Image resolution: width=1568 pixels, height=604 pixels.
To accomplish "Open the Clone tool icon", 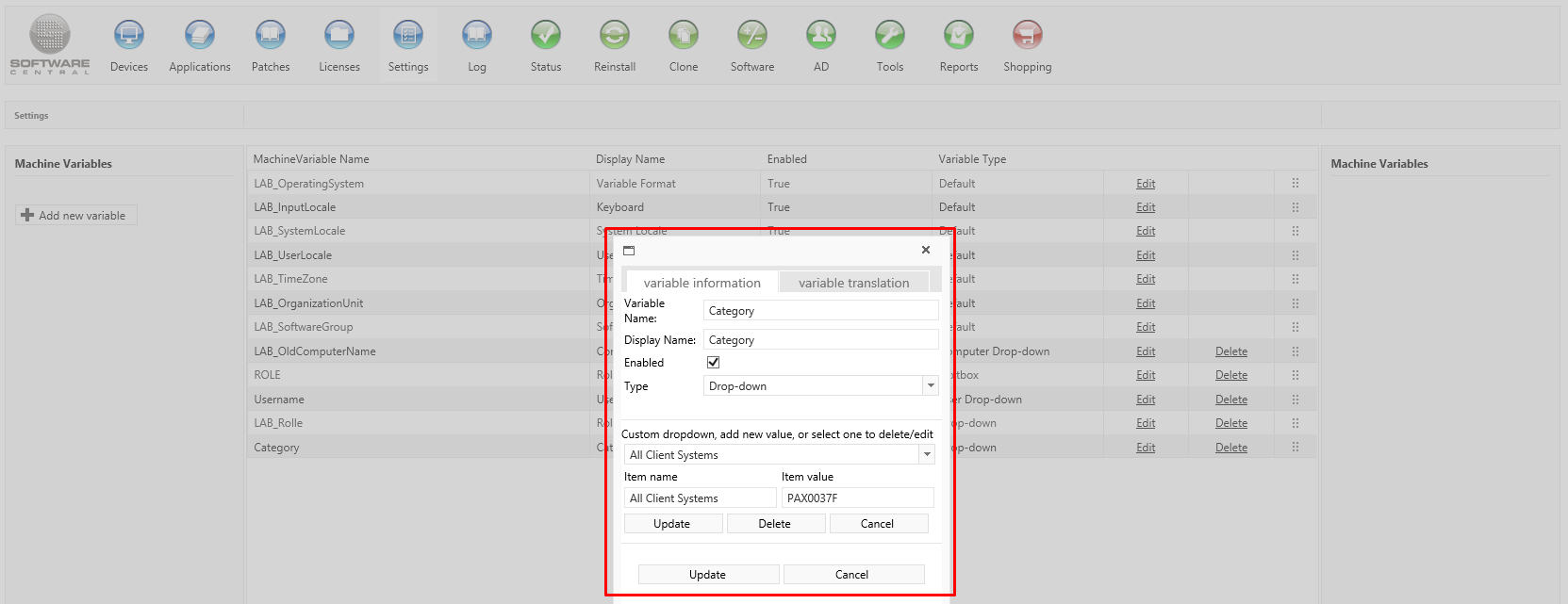I will click(684, 36).
